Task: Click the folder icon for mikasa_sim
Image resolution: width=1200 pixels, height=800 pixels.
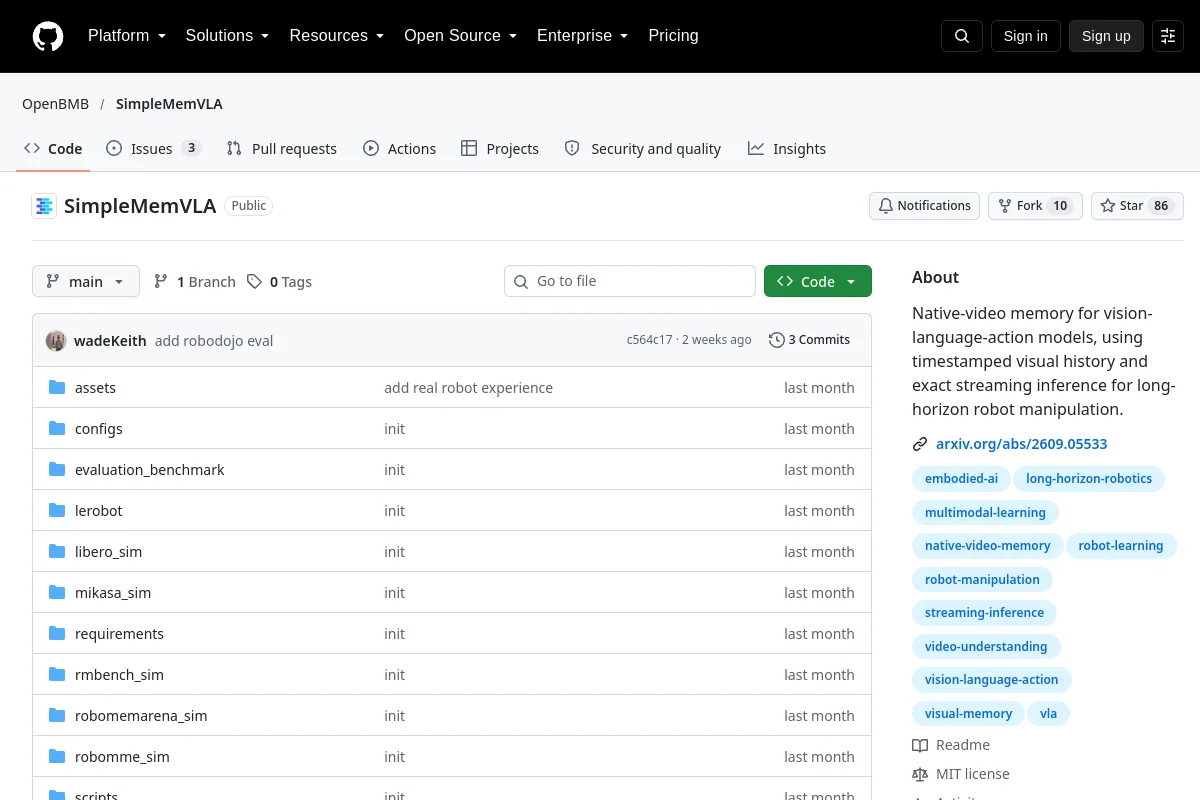Action: [57, 593]
